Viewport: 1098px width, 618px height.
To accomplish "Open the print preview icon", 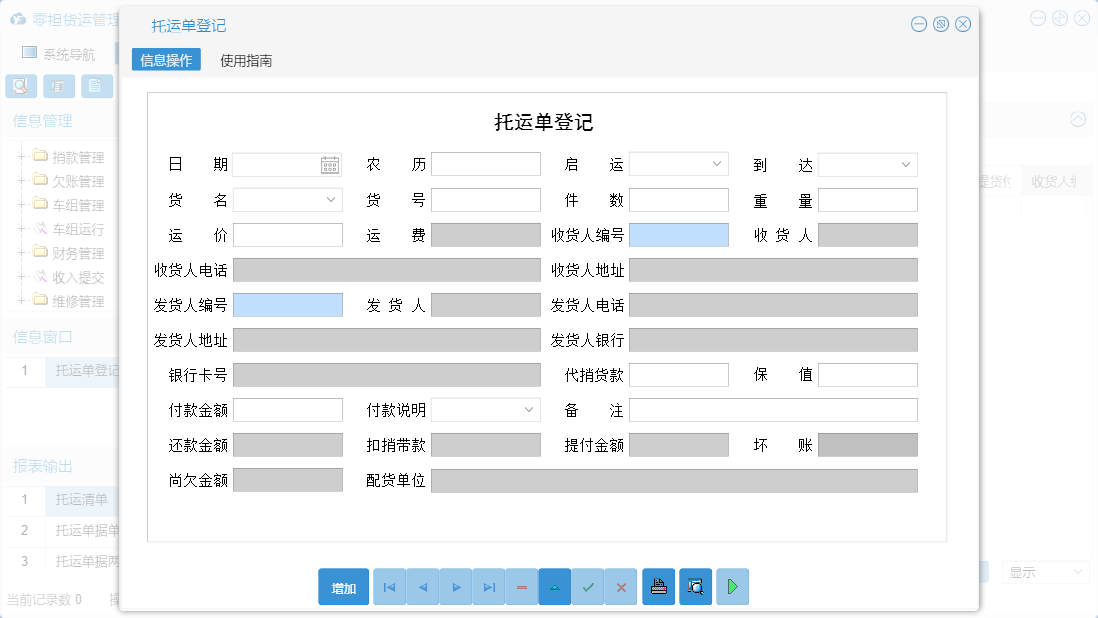I will (695, 587).
